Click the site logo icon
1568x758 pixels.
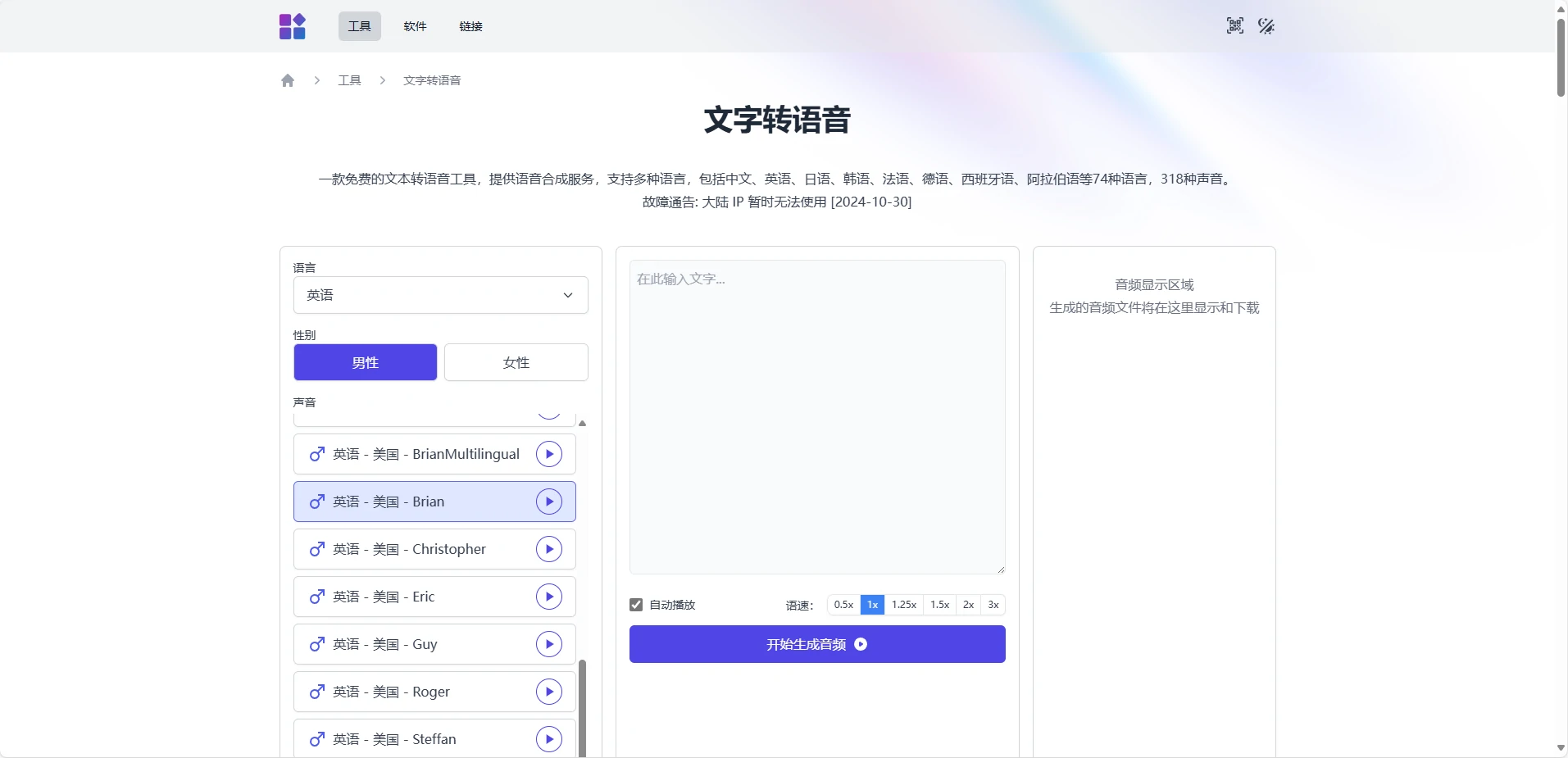[x=292, y=25]
